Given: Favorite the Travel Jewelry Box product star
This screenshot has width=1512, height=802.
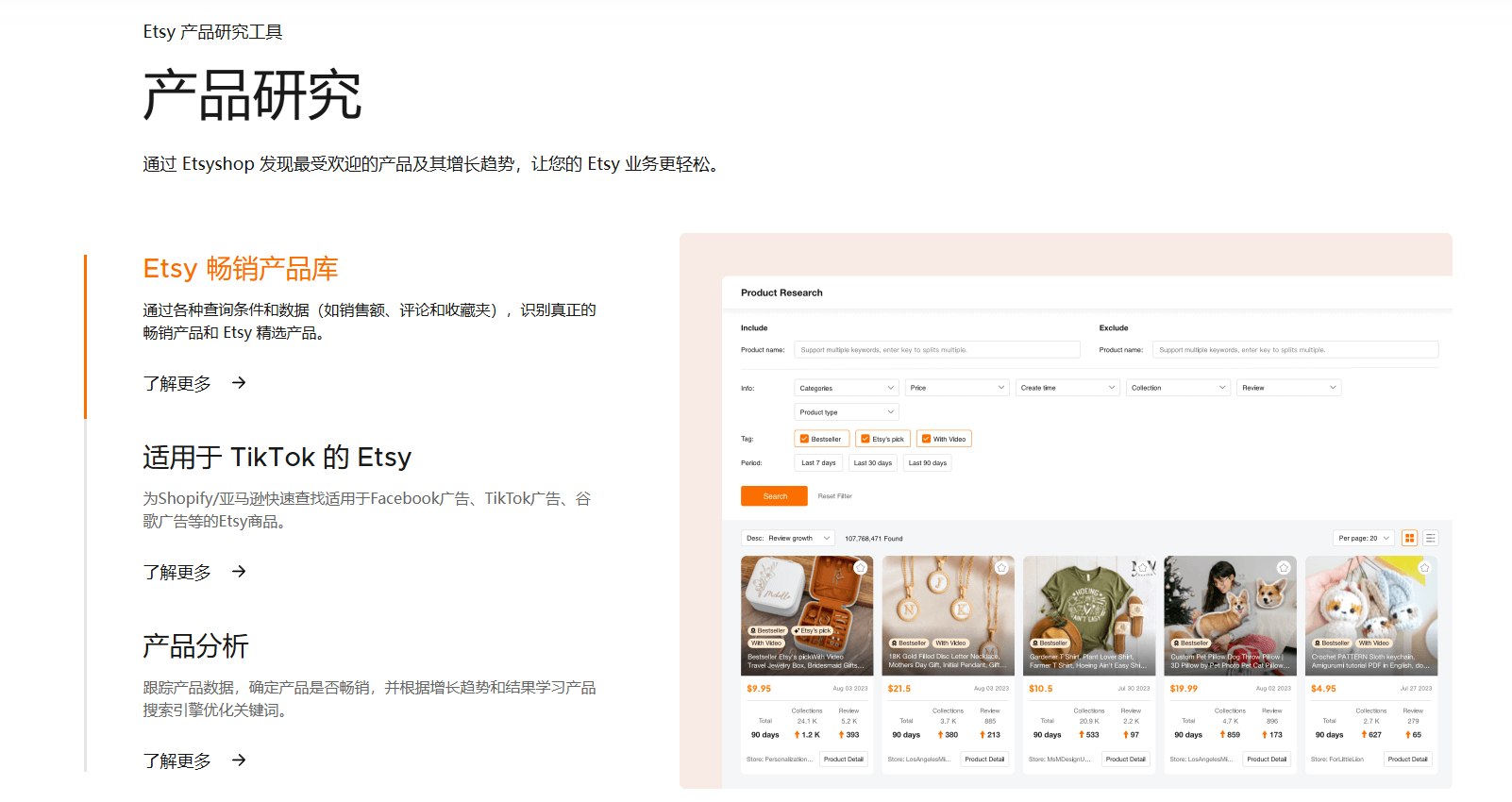Looking at the screenshot, I should point(861,568).
